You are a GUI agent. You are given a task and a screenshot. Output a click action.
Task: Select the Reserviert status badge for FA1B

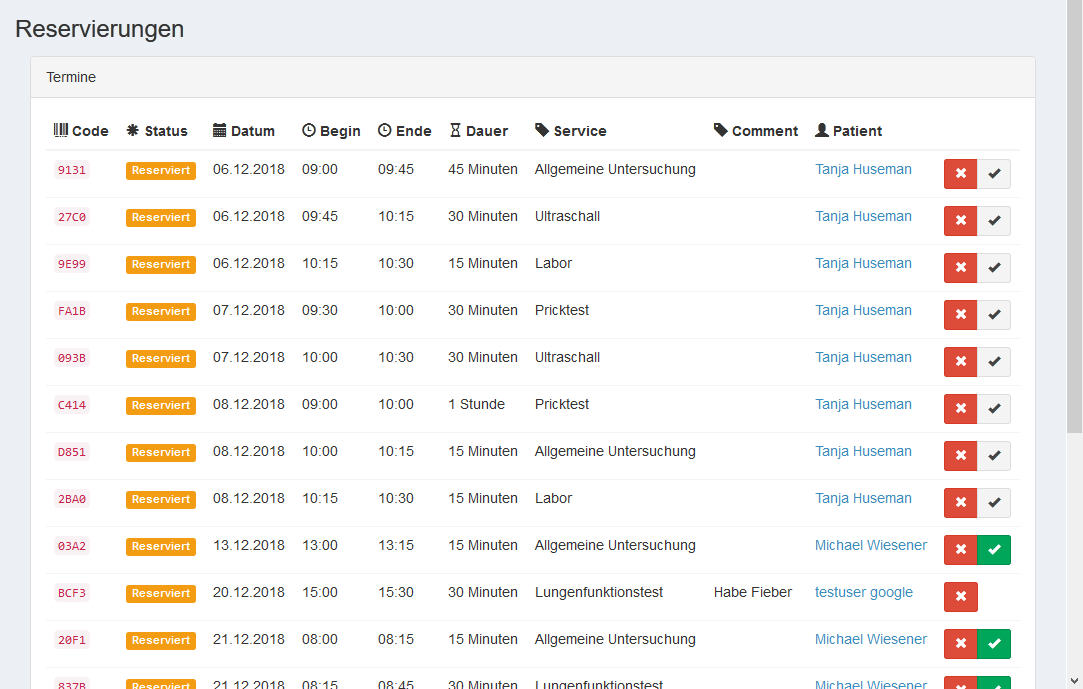(160, 311)
